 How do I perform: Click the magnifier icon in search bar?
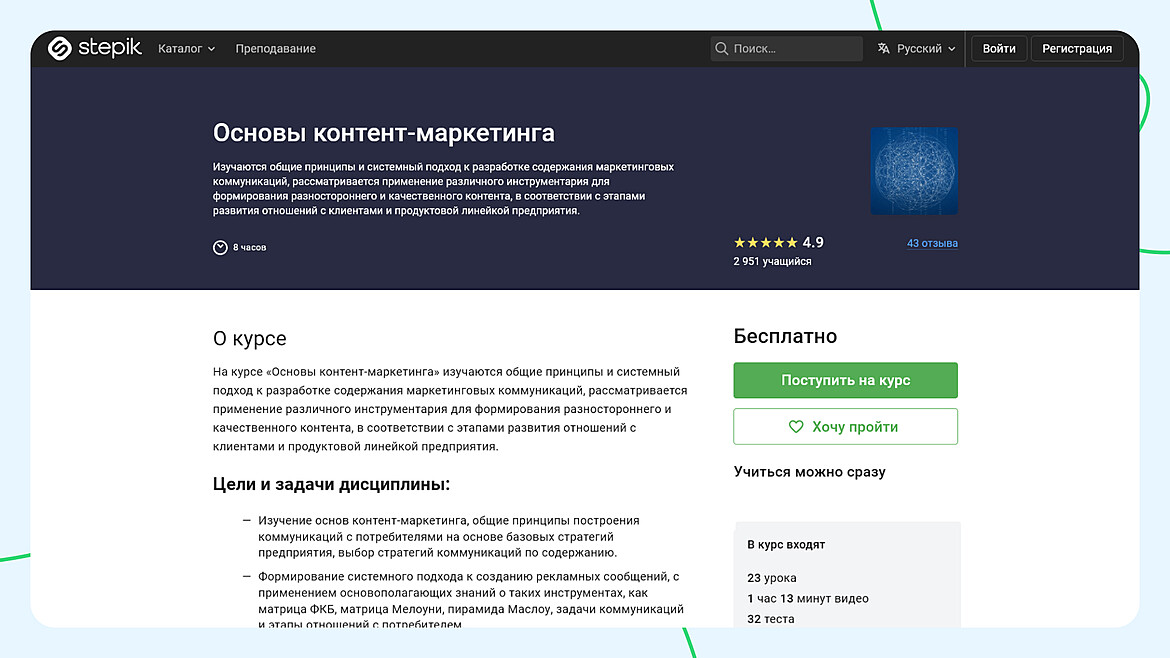pos(721,48)
